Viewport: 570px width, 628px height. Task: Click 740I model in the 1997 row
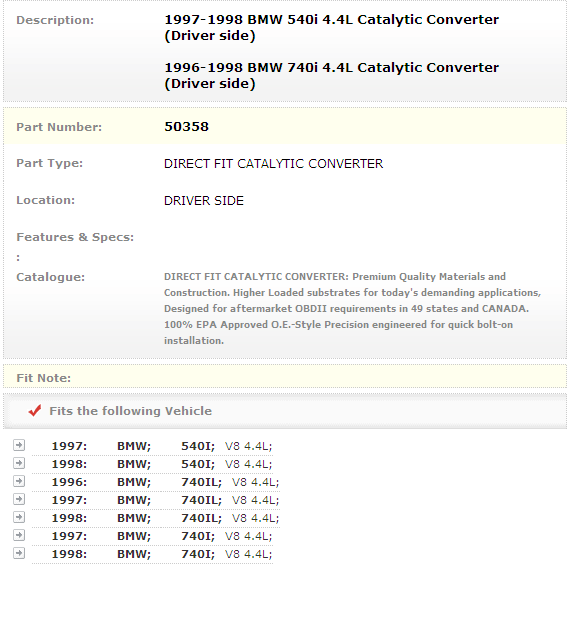pyautogui.click(x=198, y=536)
